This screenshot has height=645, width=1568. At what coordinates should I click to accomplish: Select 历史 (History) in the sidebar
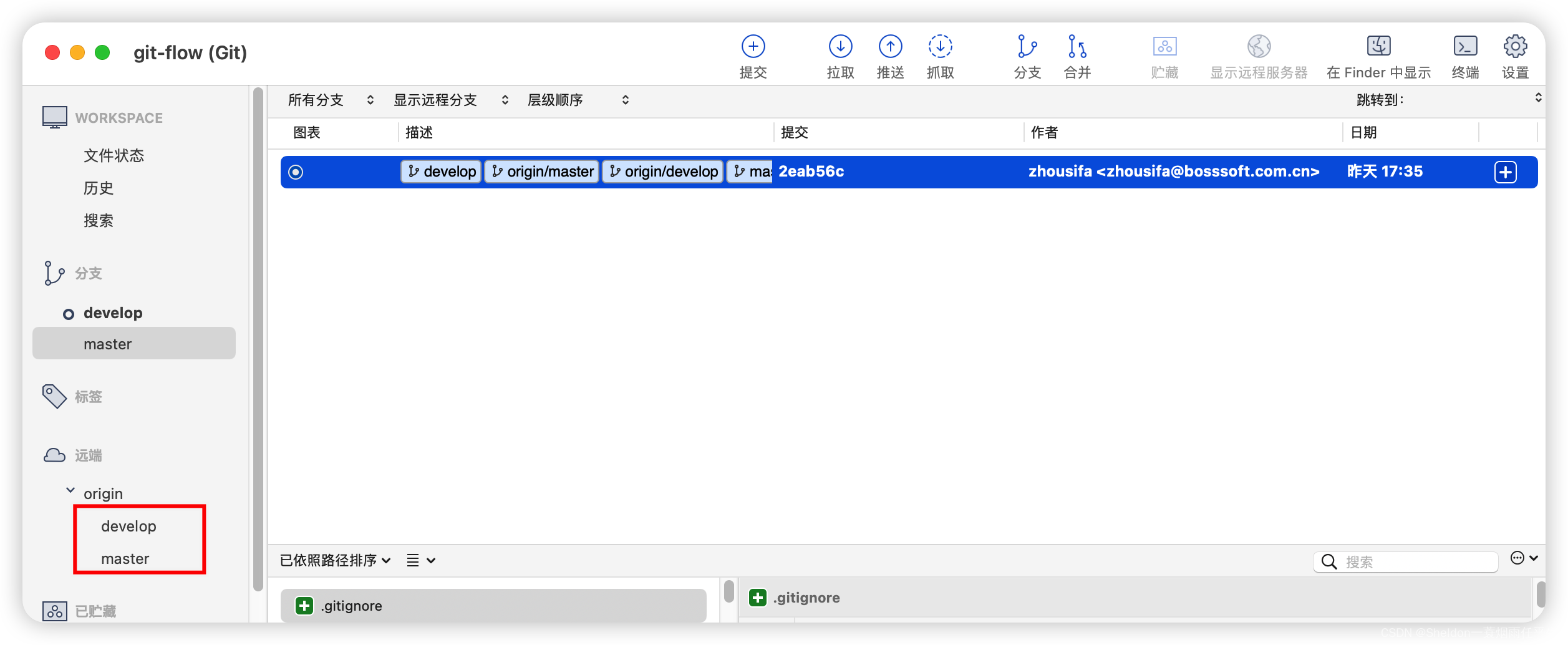(99, 188)
